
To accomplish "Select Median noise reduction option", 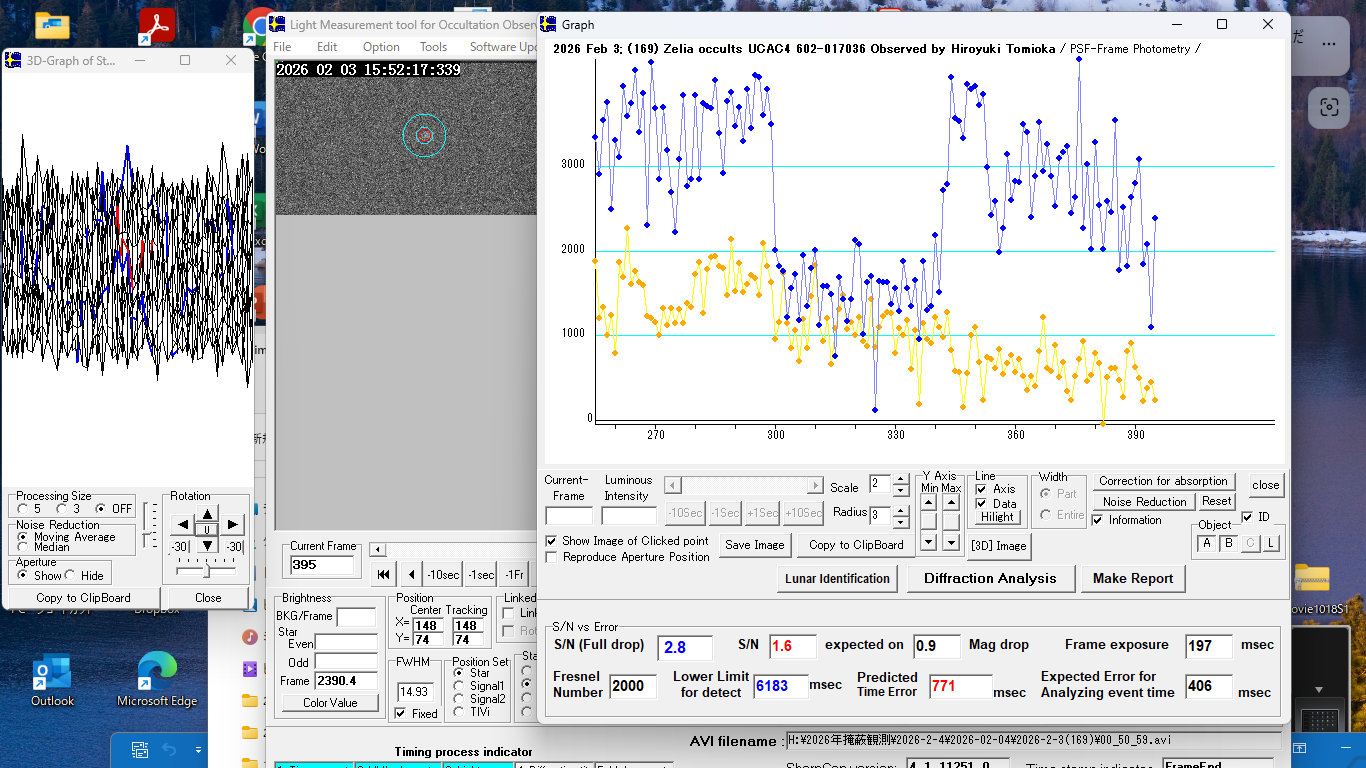I will tap(23, 547).
